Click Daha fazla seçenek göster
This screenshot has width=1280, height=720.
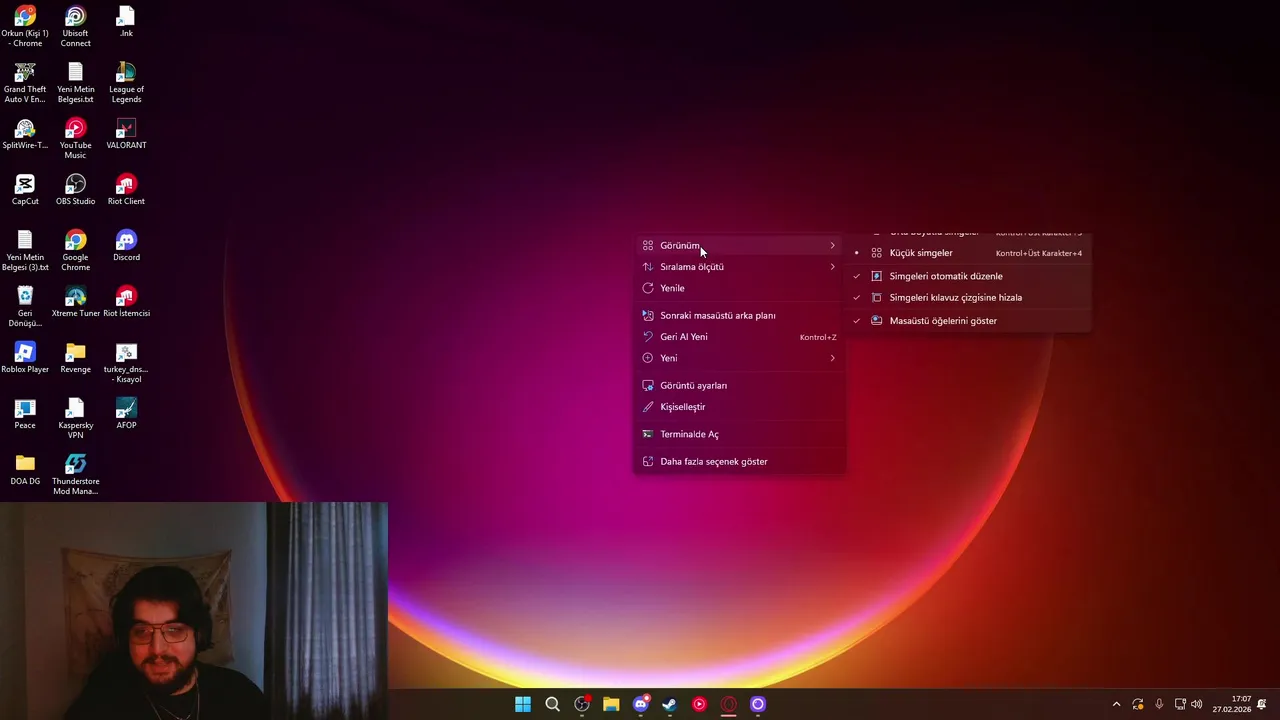740,461
